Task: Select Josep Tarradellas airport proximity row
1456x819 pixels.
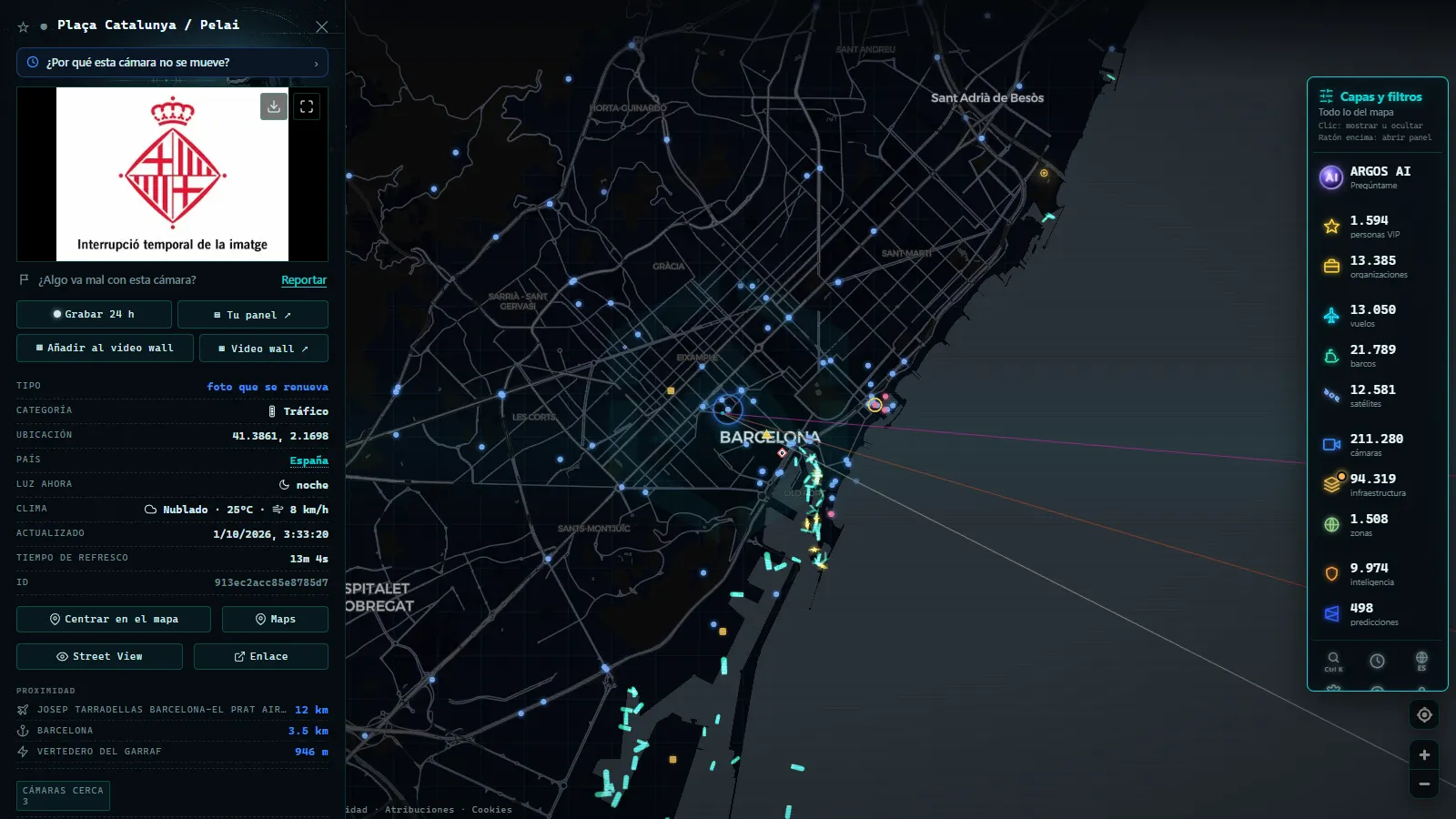Action: [172, 710]
